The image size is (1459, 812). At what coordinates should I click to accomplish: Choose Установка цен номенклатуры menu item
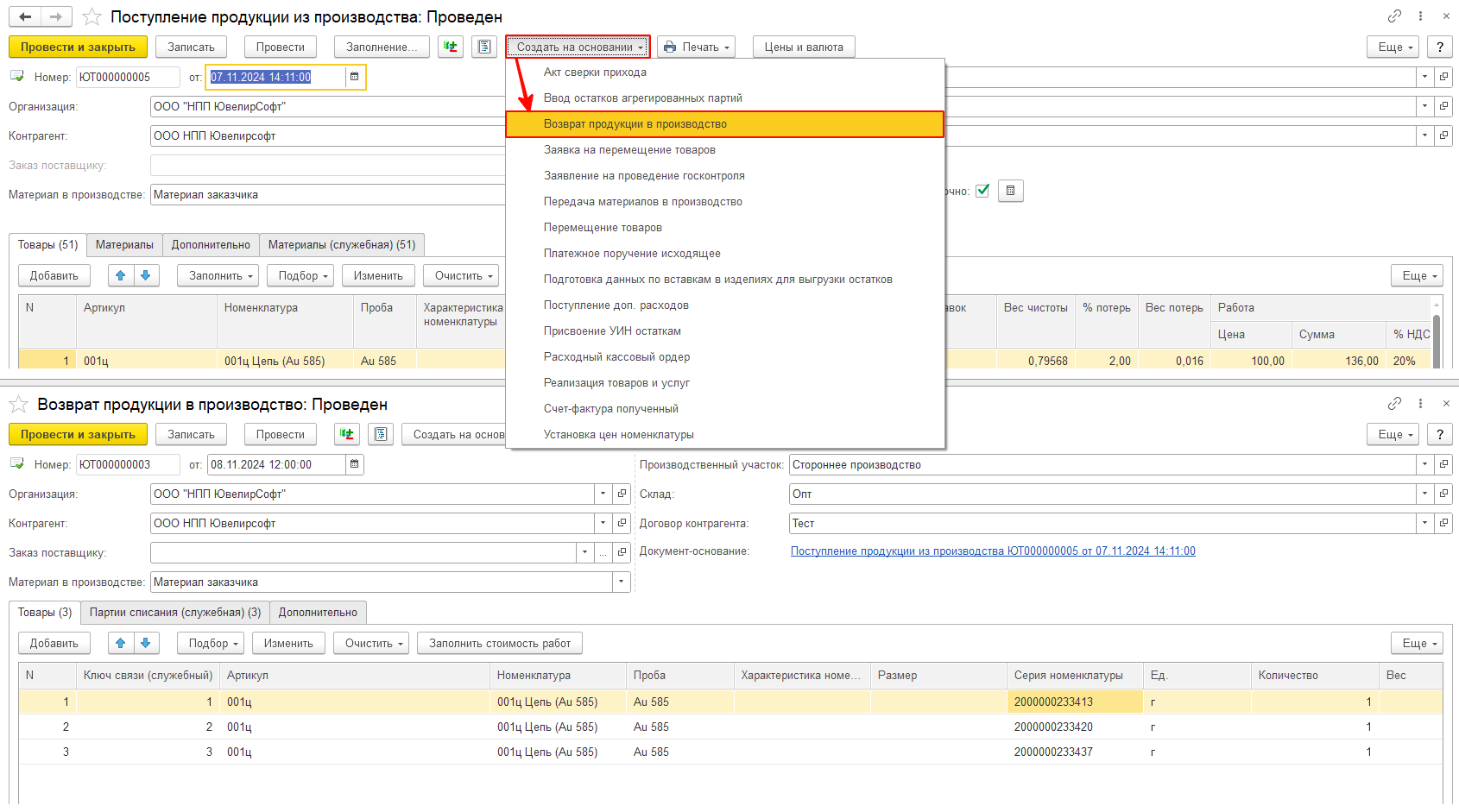(x=724, y=435)
